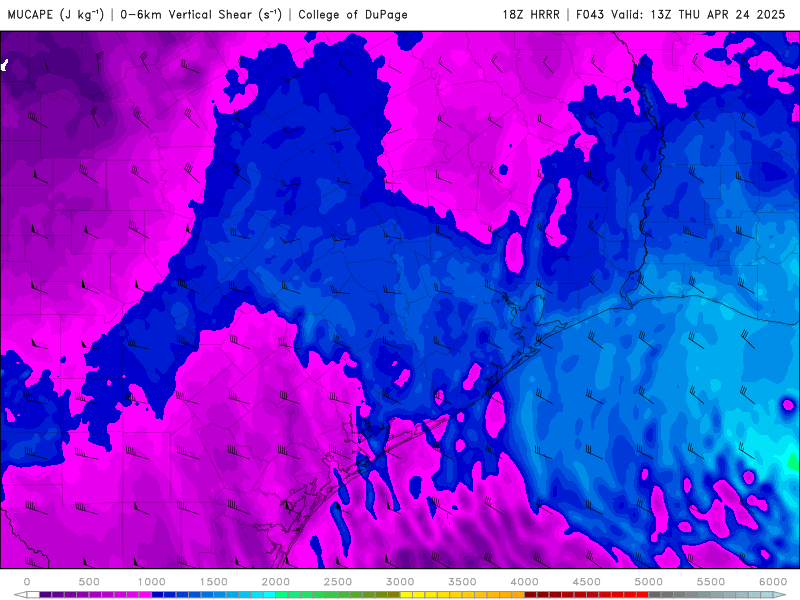Click the 0-6km Vertical Shear label
Image resolution: width=800 pixels, height=600 pixels.
[x=201, y=14]
